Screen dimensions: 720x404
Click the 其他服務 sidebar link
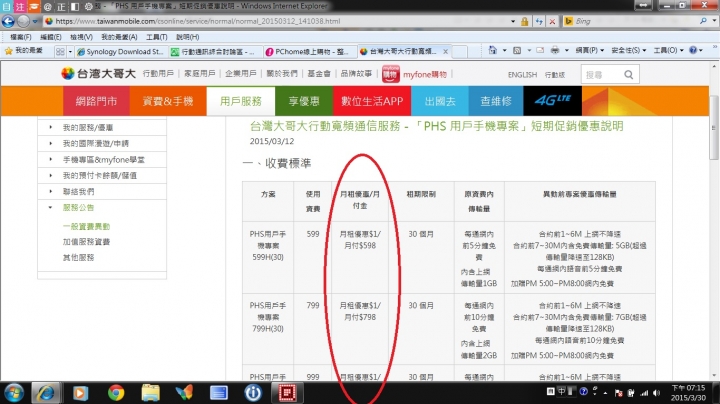coord(79,258)
